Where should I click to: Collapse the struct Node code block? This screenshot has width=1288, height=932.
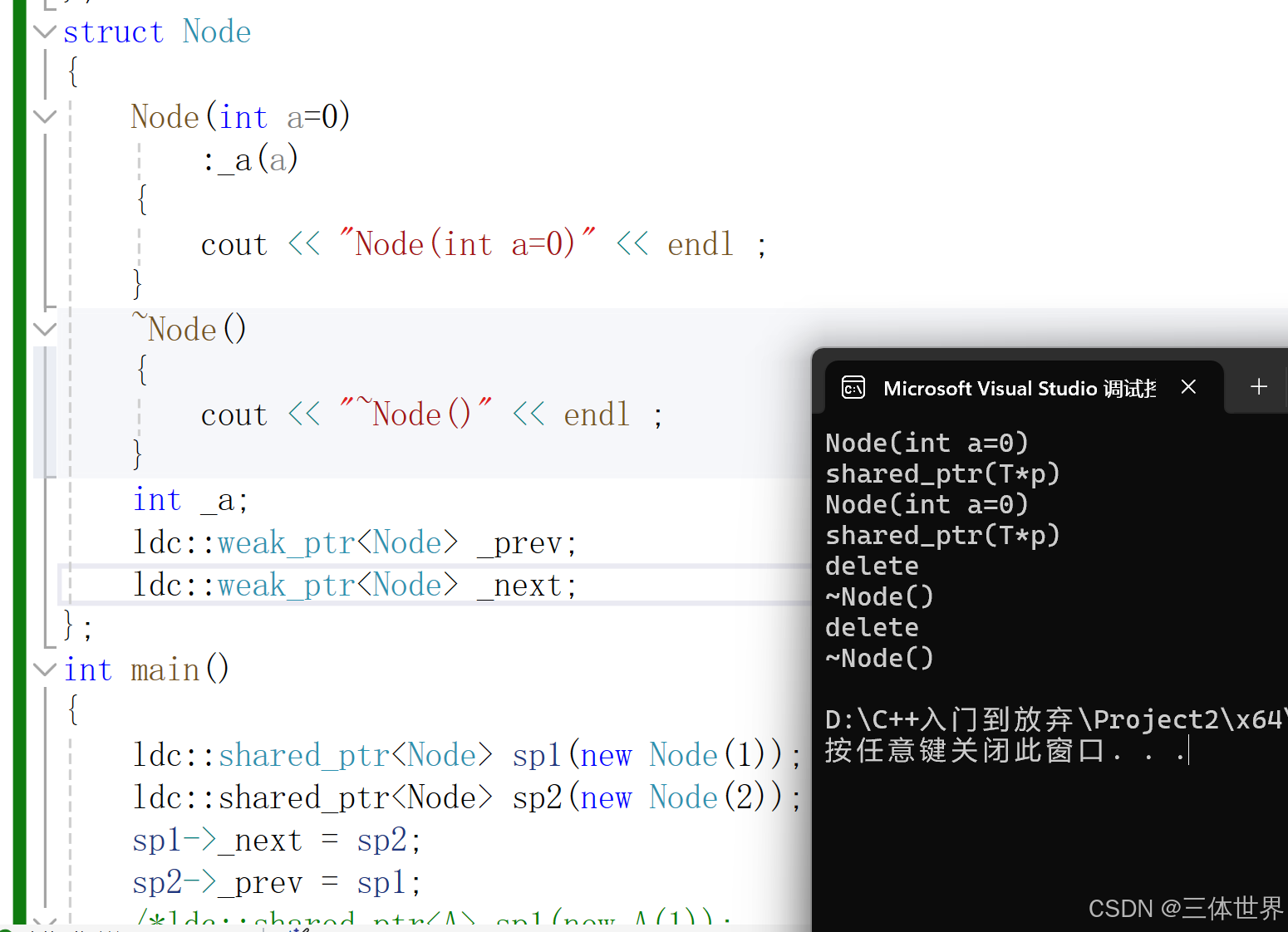click(x=45, y=32)
